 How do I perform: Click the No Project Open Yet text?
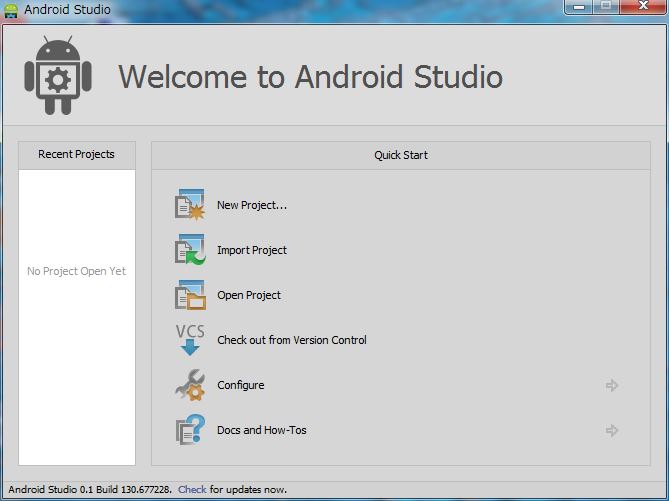pyautogui.click(x=76, y=271)
